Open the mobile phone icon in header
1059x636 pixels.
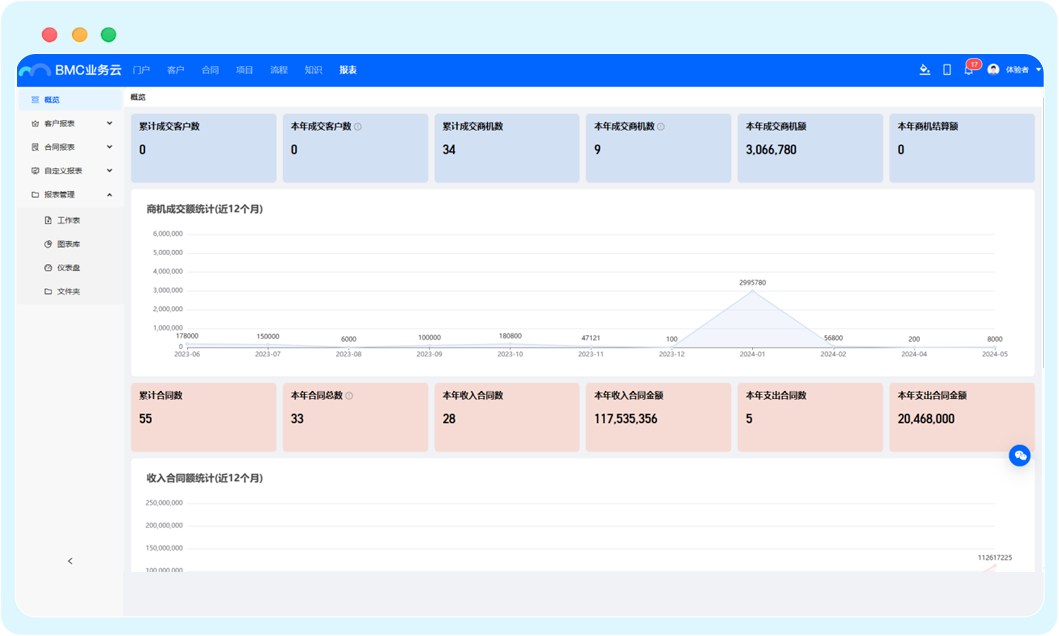pyautogui.click(x=947, y=70)
